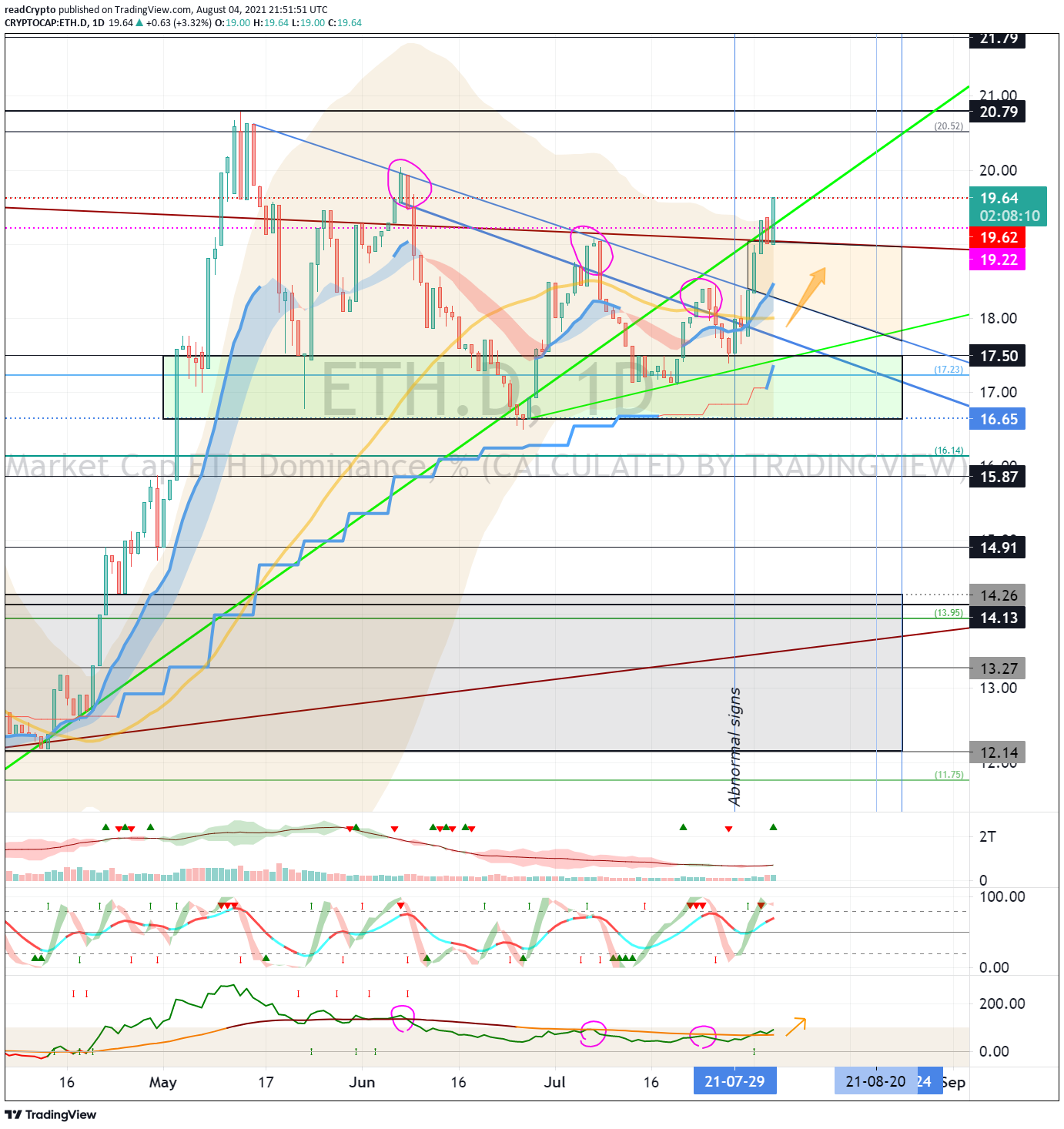Click the Sep label on the time axis

point(954,1082)
